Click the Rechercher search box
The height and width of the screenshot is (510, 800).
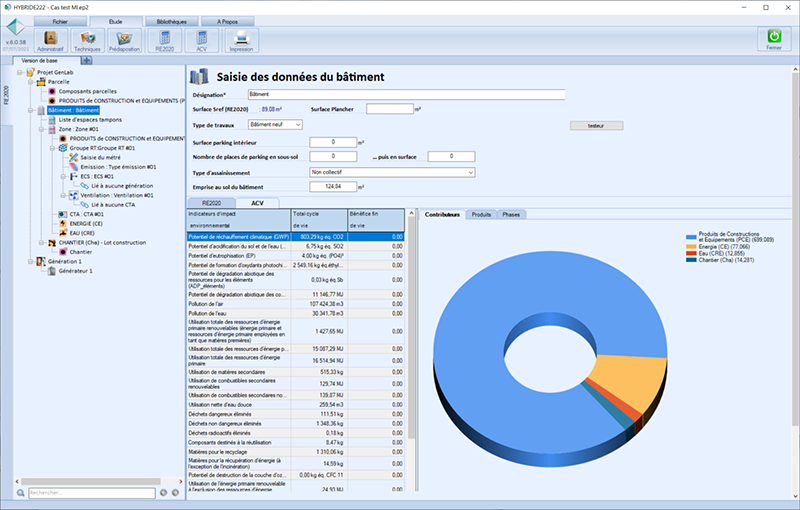click(x=92, y=493)
